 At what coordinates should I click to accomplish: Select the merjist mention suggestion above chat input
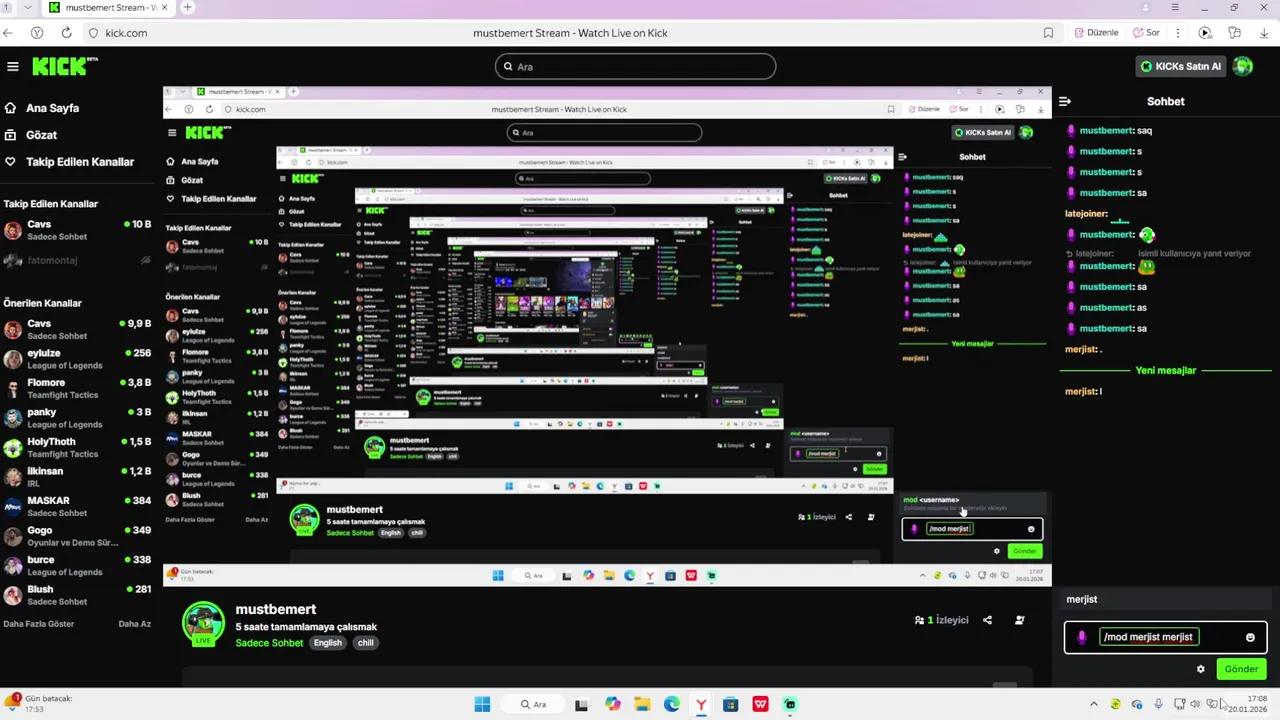pos(1166,599)
